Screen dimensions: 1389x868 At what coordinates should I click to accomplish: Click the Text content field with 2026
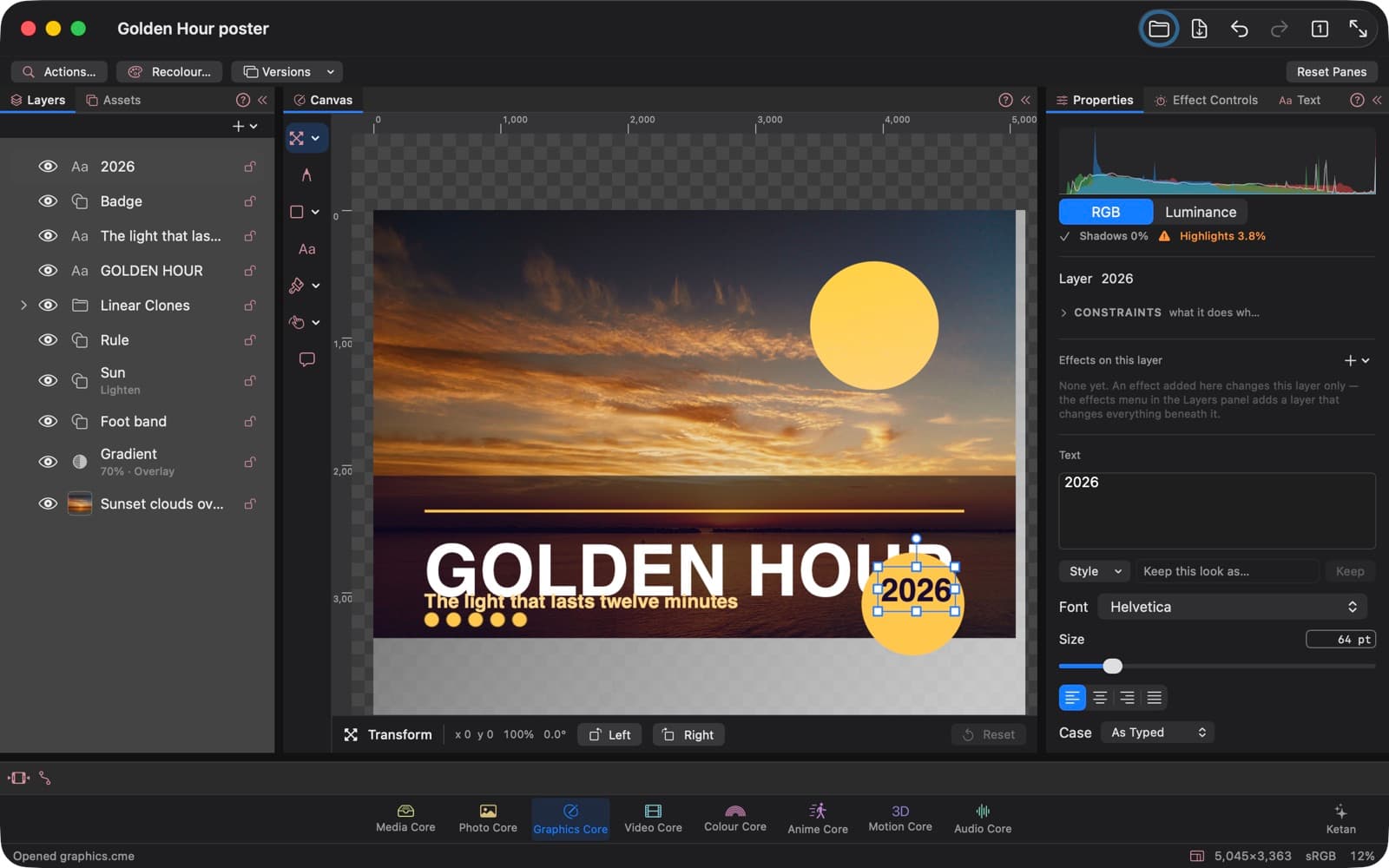point(1217,510)
